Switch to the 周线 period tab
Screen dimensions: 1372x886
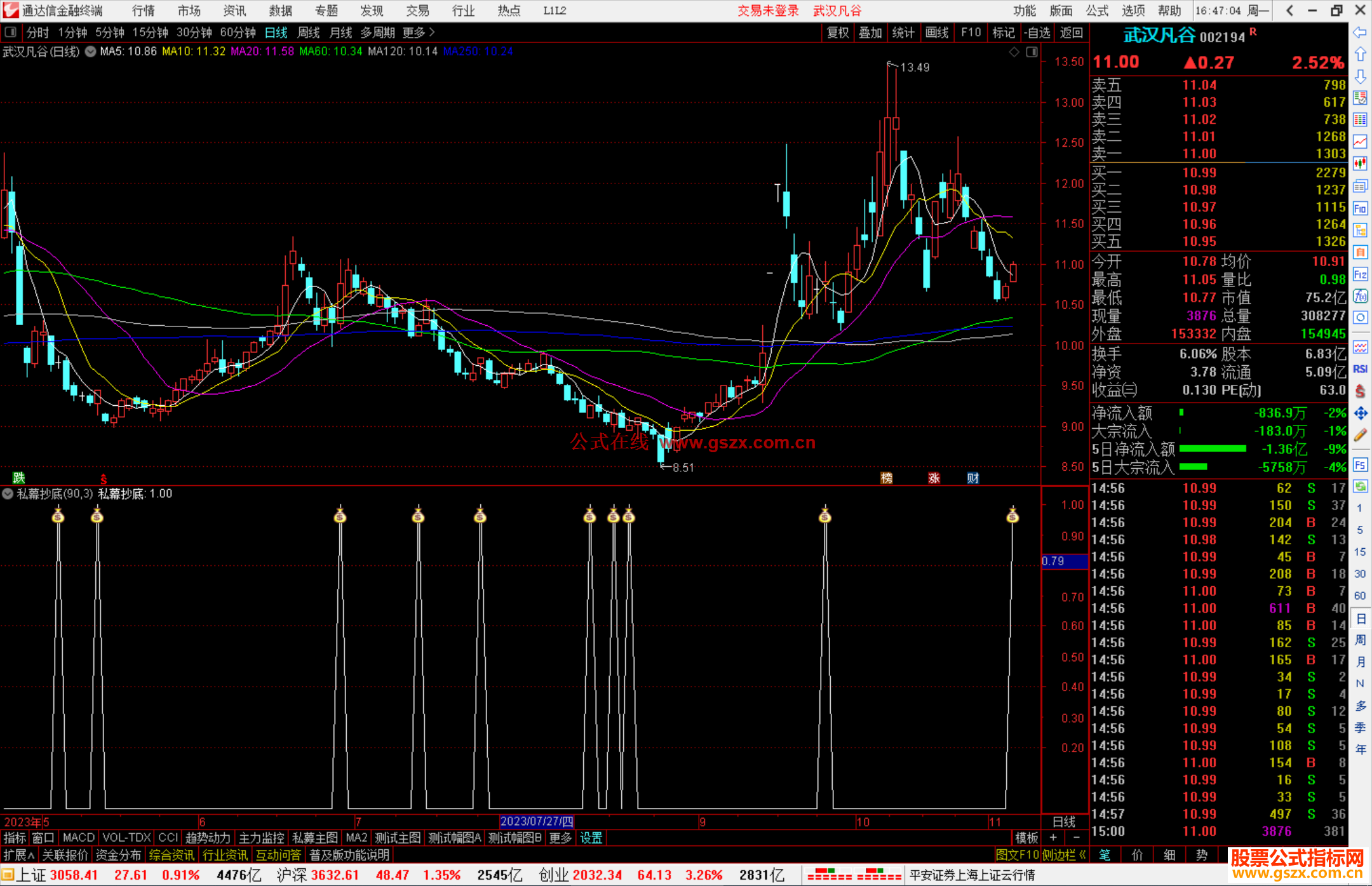[309, 32]
